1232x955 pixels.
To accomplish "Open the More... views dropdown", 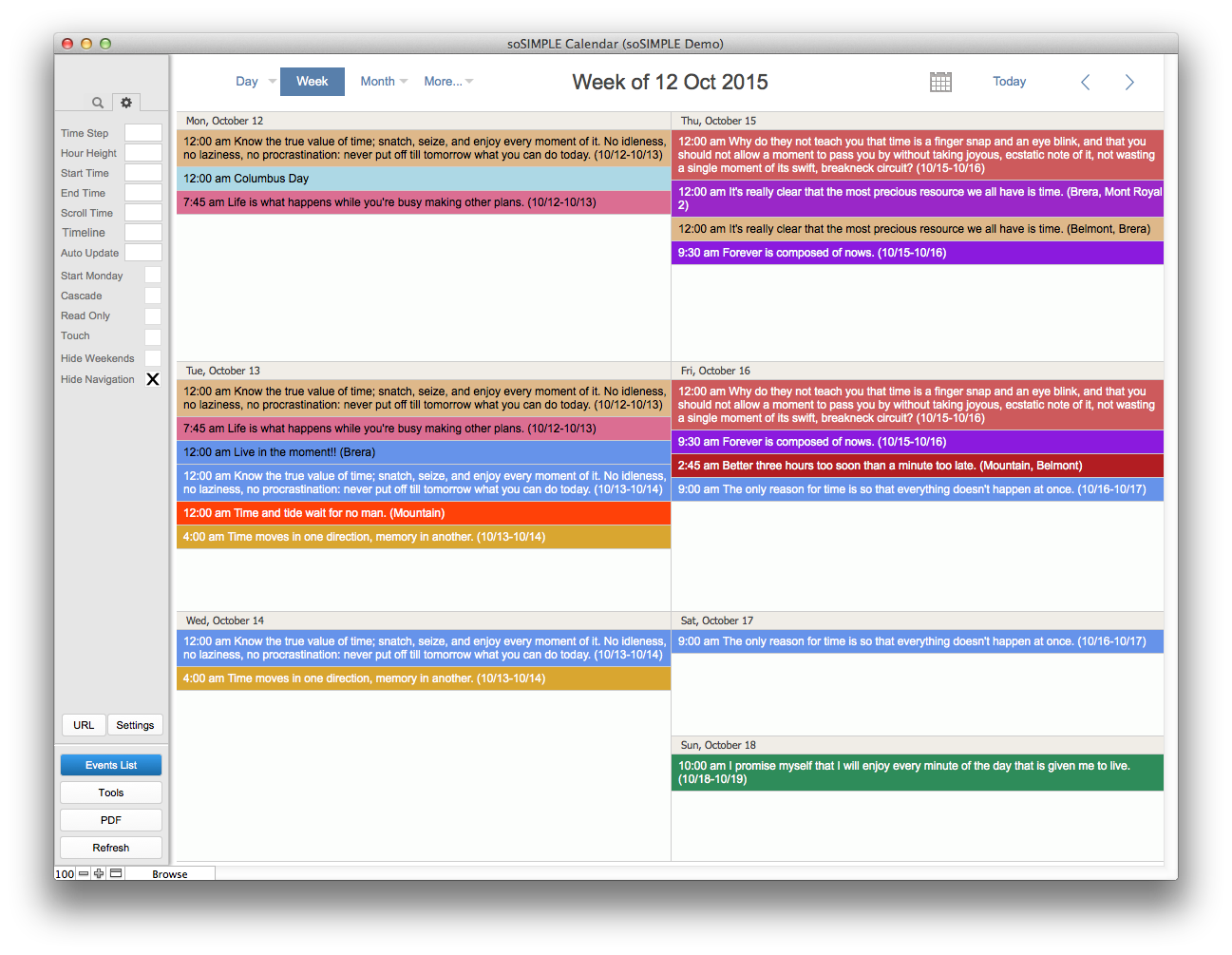I will coord(447,82).
